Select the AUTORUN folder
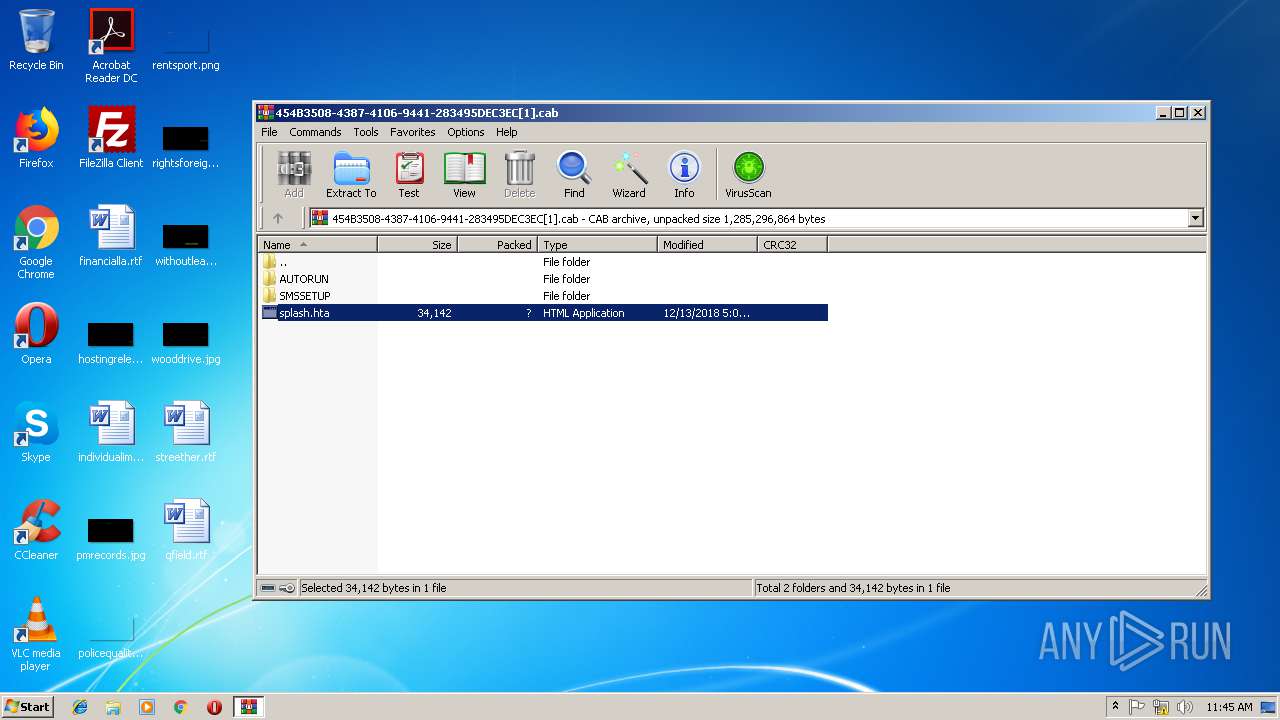1280x720 pixels. tap(543, 279)
